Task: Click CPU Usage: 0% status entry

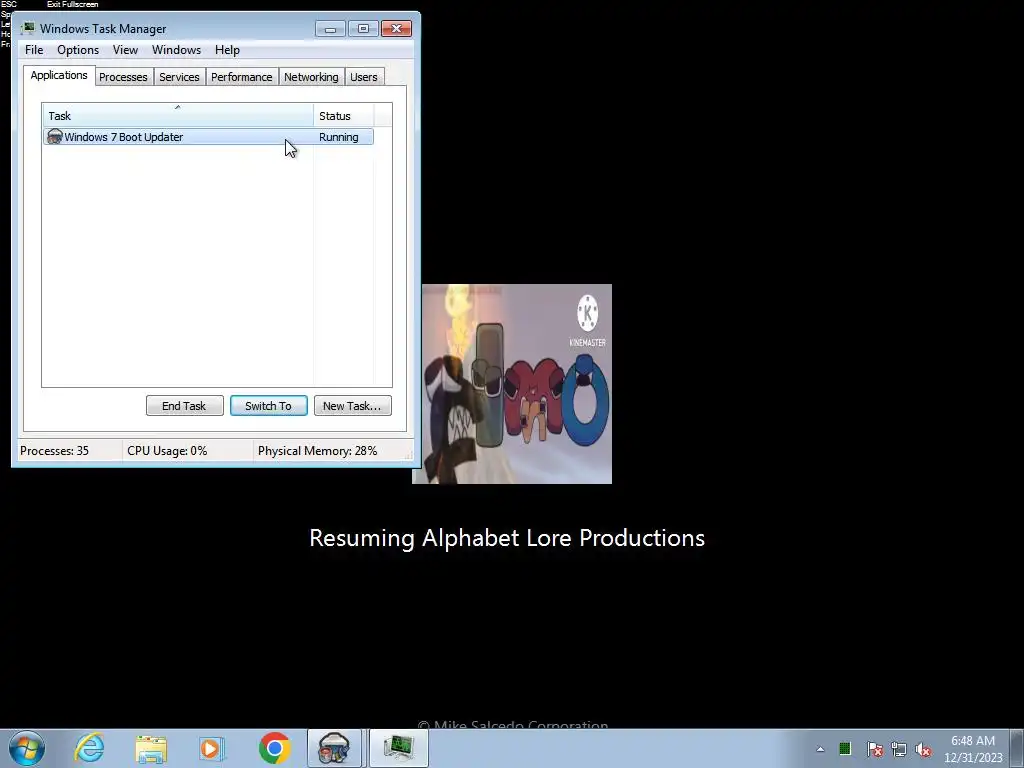Action: click(x=167, y=451)
